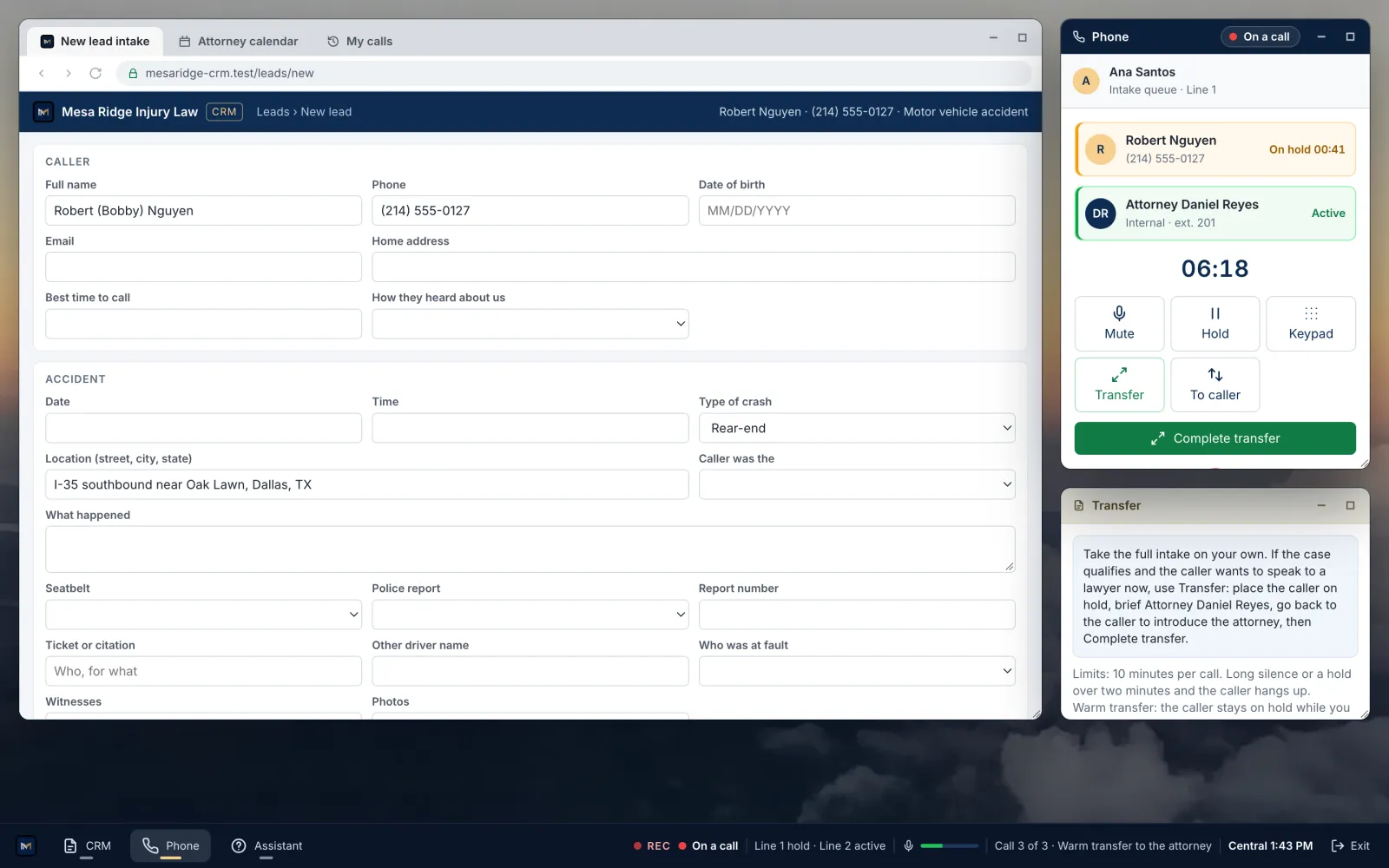This screenshot has height=868, width=1389.
Task: Click the Date of birth field
Action: [857, 211]
